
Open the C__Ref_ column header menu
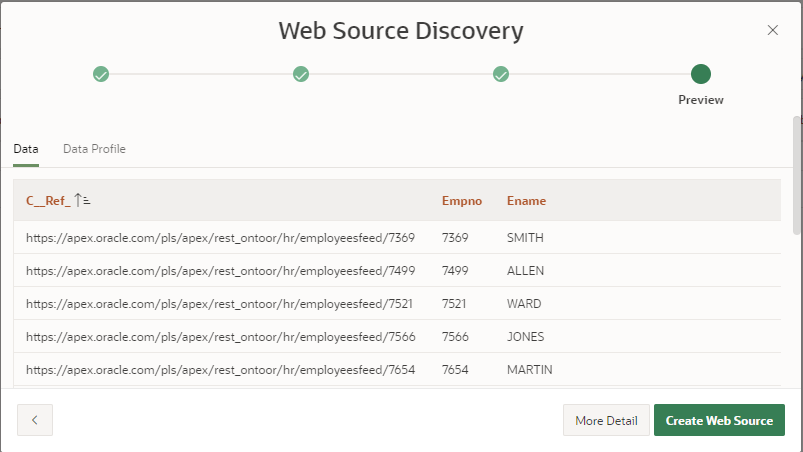click(x=48, y=201)
